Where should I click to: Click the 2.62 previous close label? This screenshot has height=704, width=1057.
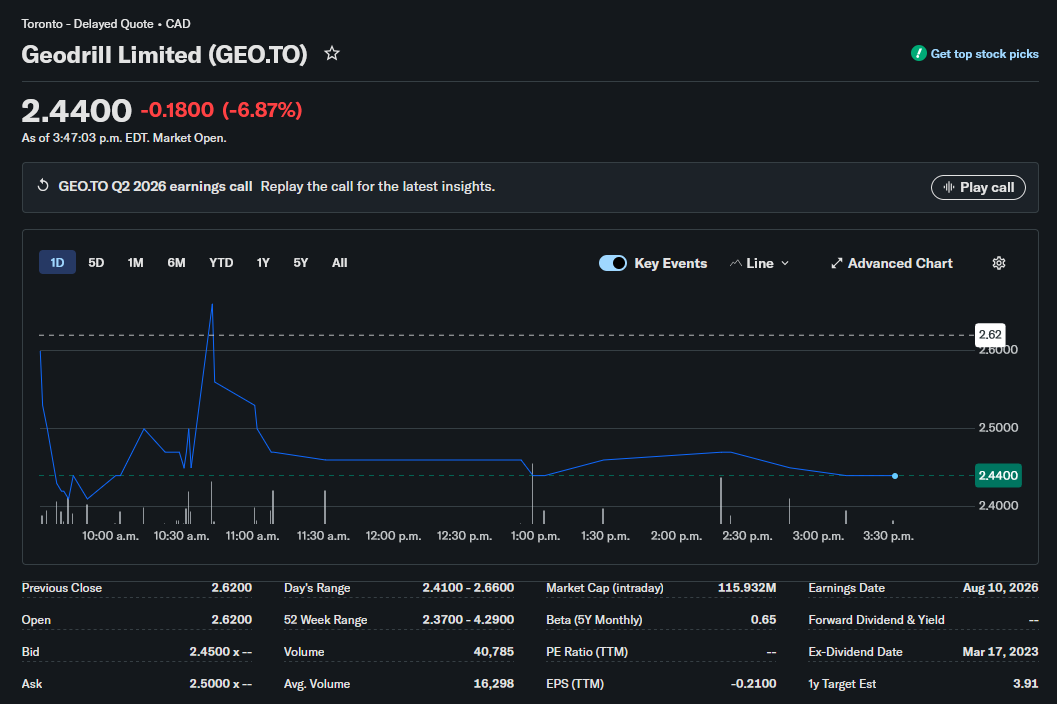coord(990,334)
